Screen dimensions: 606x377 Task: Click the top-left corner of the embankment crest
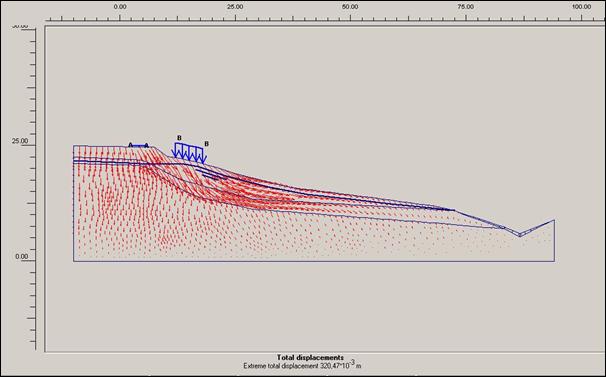[73, 146]
